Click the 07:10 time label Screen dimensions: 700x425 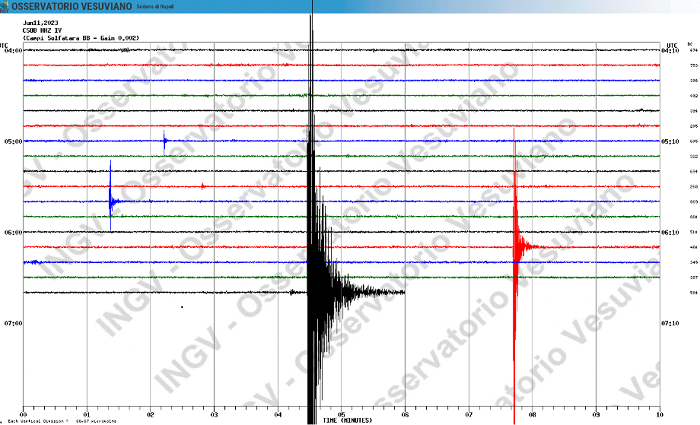[x=670, y=323]
